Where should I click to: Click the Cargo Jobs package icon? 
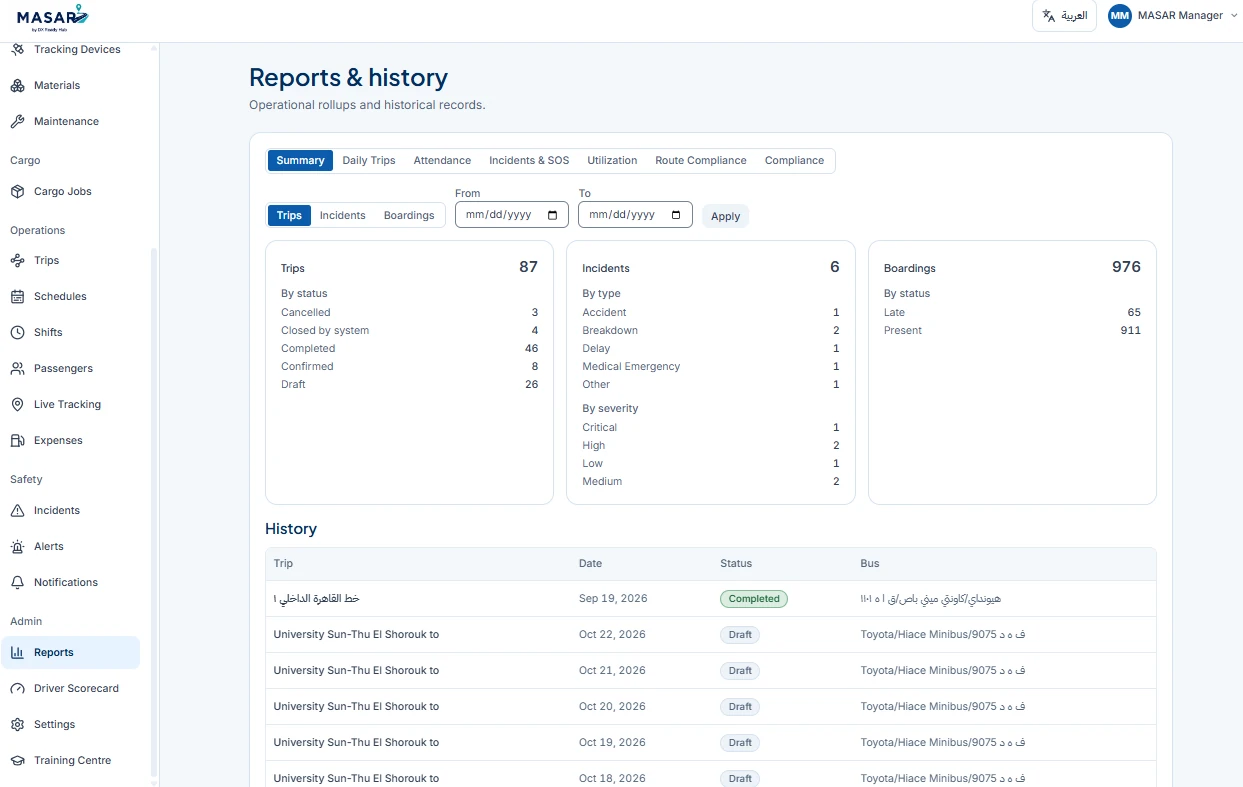17,191
